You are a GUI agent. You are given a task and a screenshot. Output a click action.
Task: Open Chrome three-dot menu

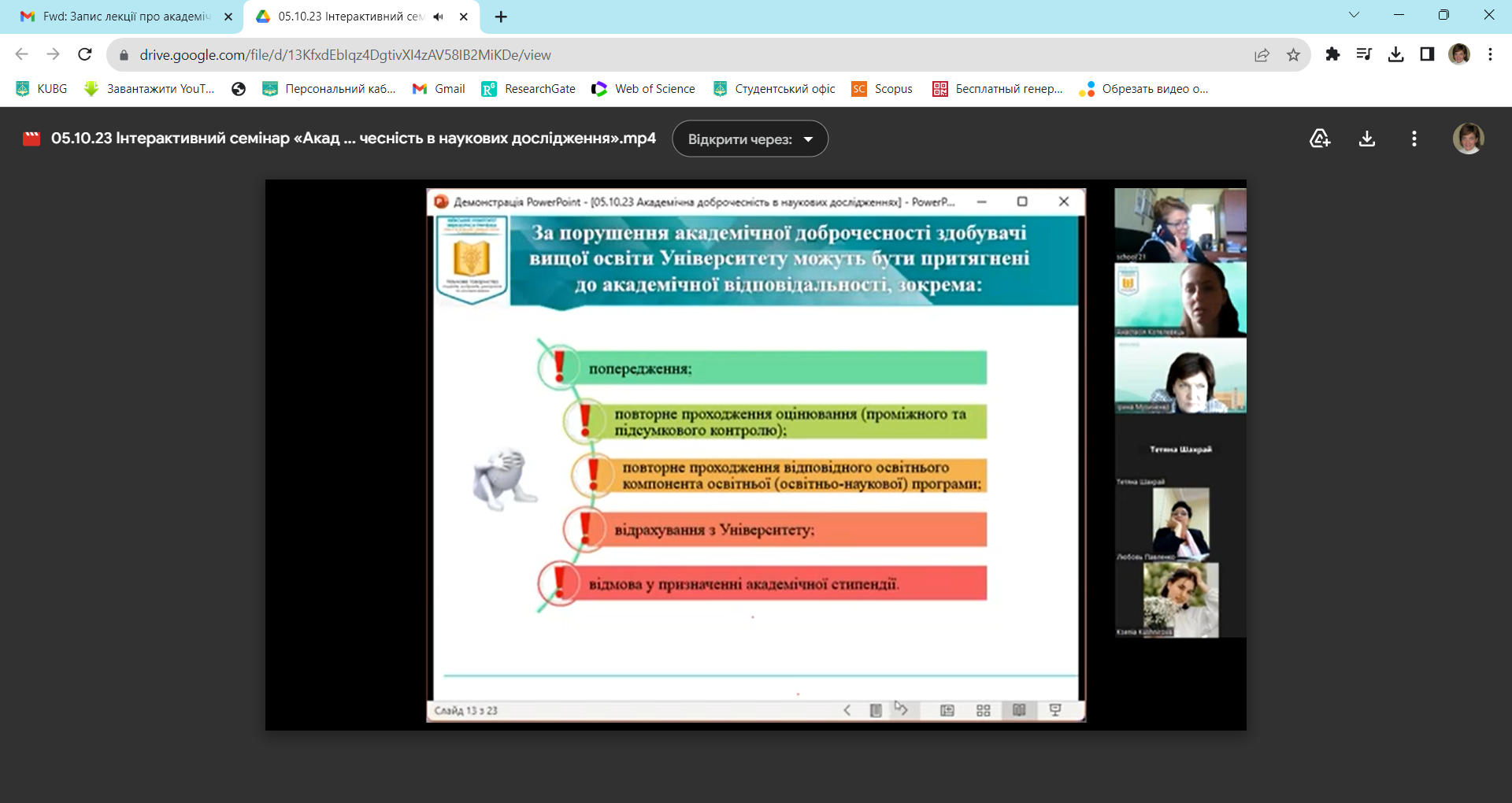(1490, 54)
